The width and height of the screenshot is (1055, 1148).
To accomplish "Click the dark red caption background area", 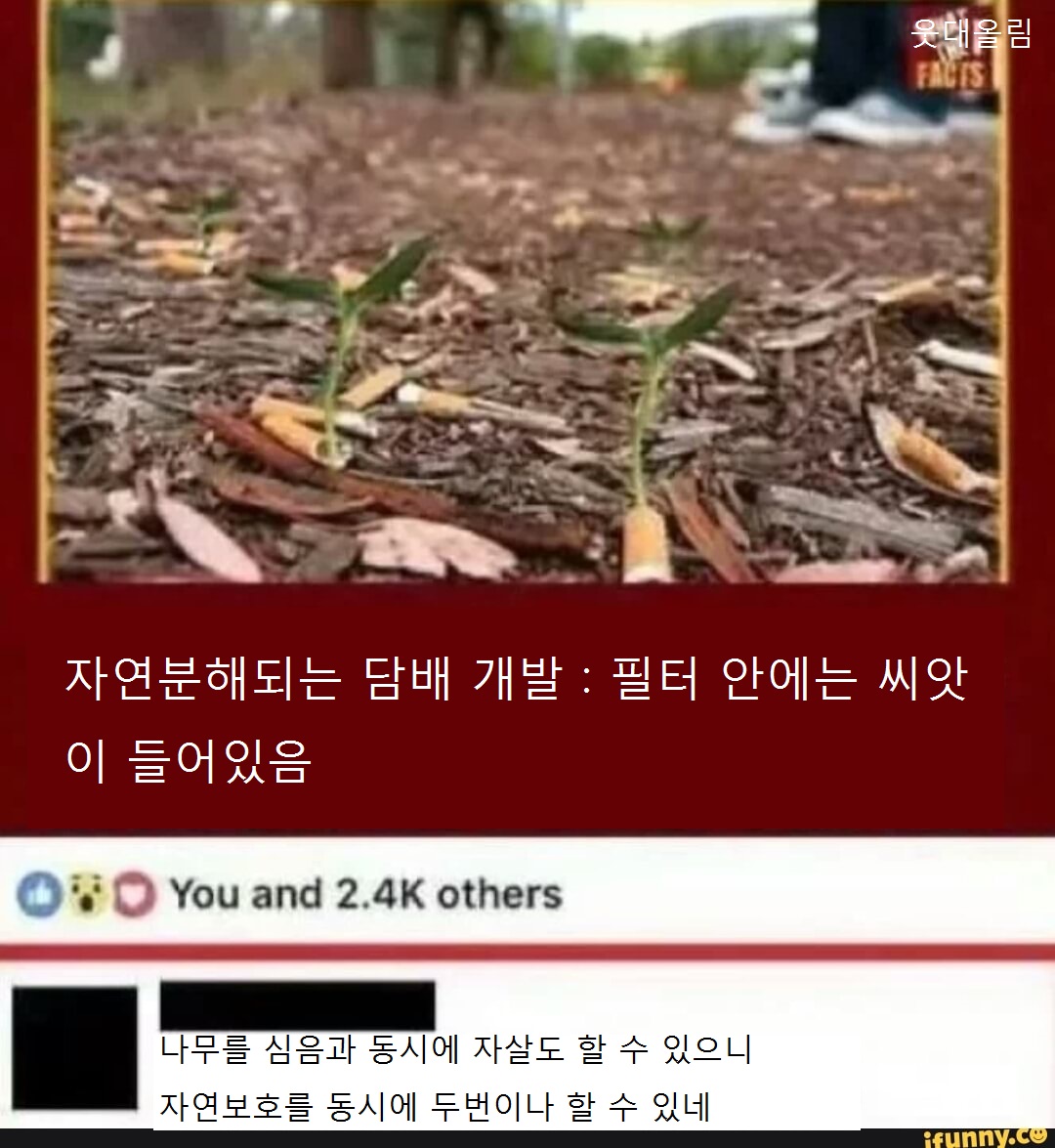I will tap(527, 708).
